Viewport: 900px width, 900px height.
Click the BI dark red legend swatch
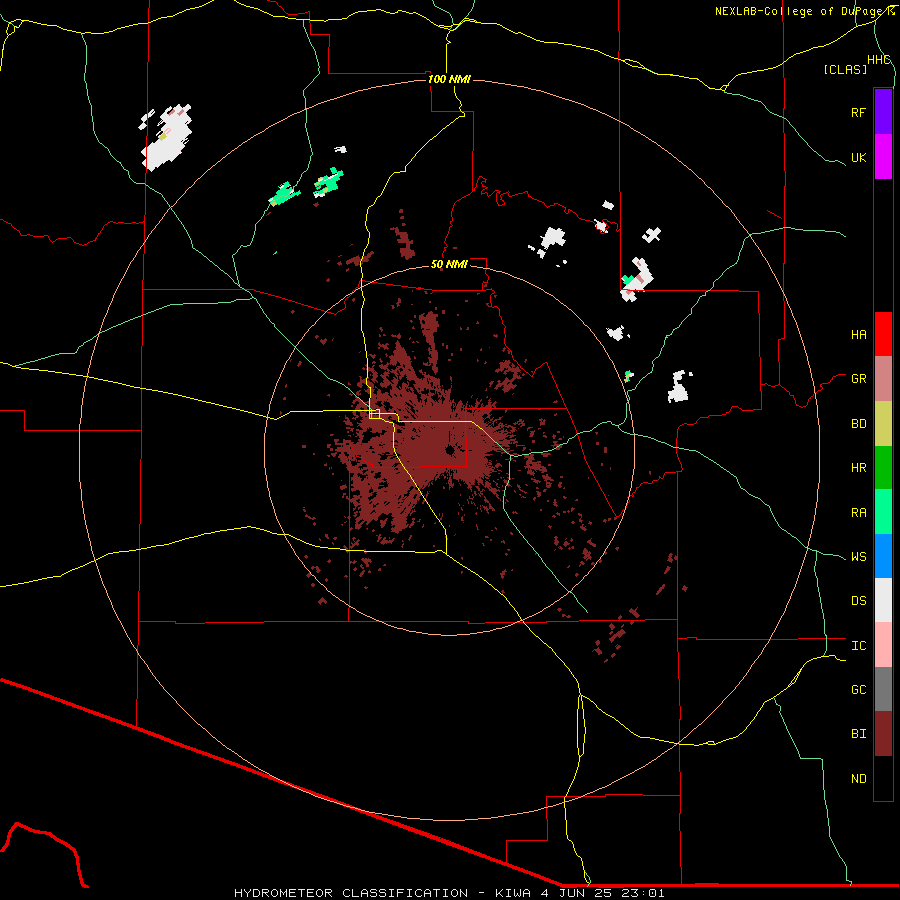883,734
